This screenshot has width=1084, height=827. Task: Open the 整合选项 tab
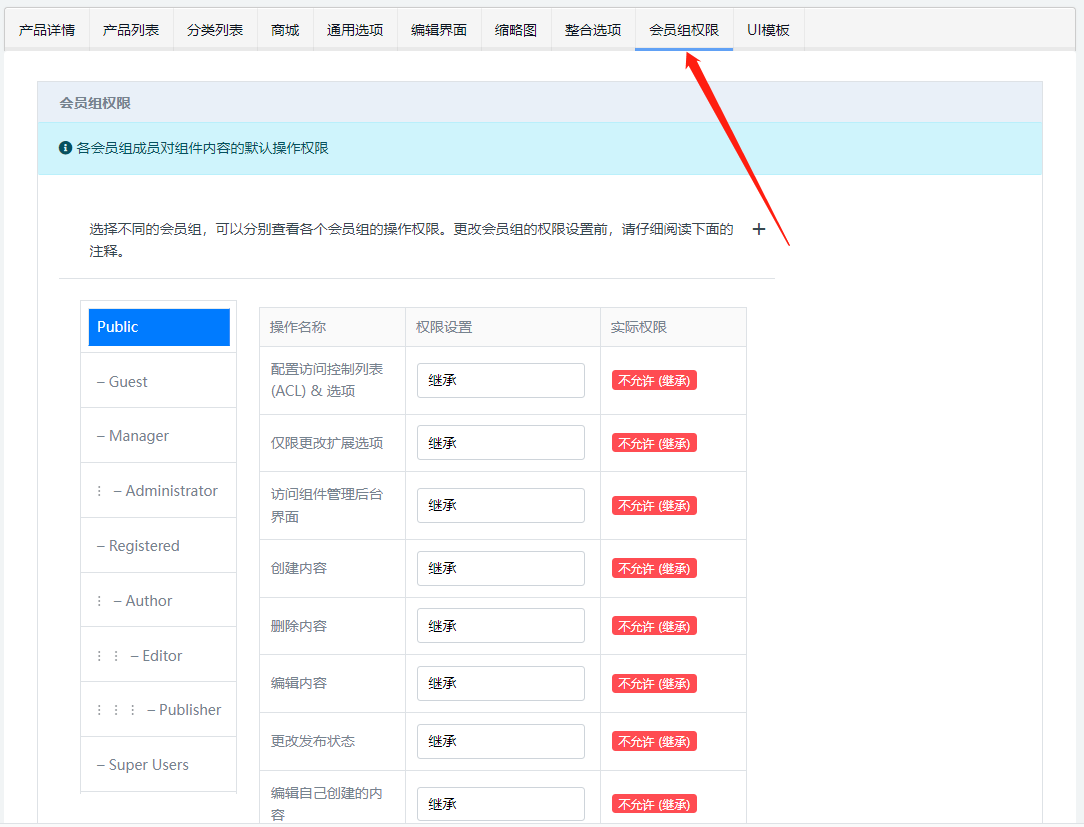click(593, 30)
